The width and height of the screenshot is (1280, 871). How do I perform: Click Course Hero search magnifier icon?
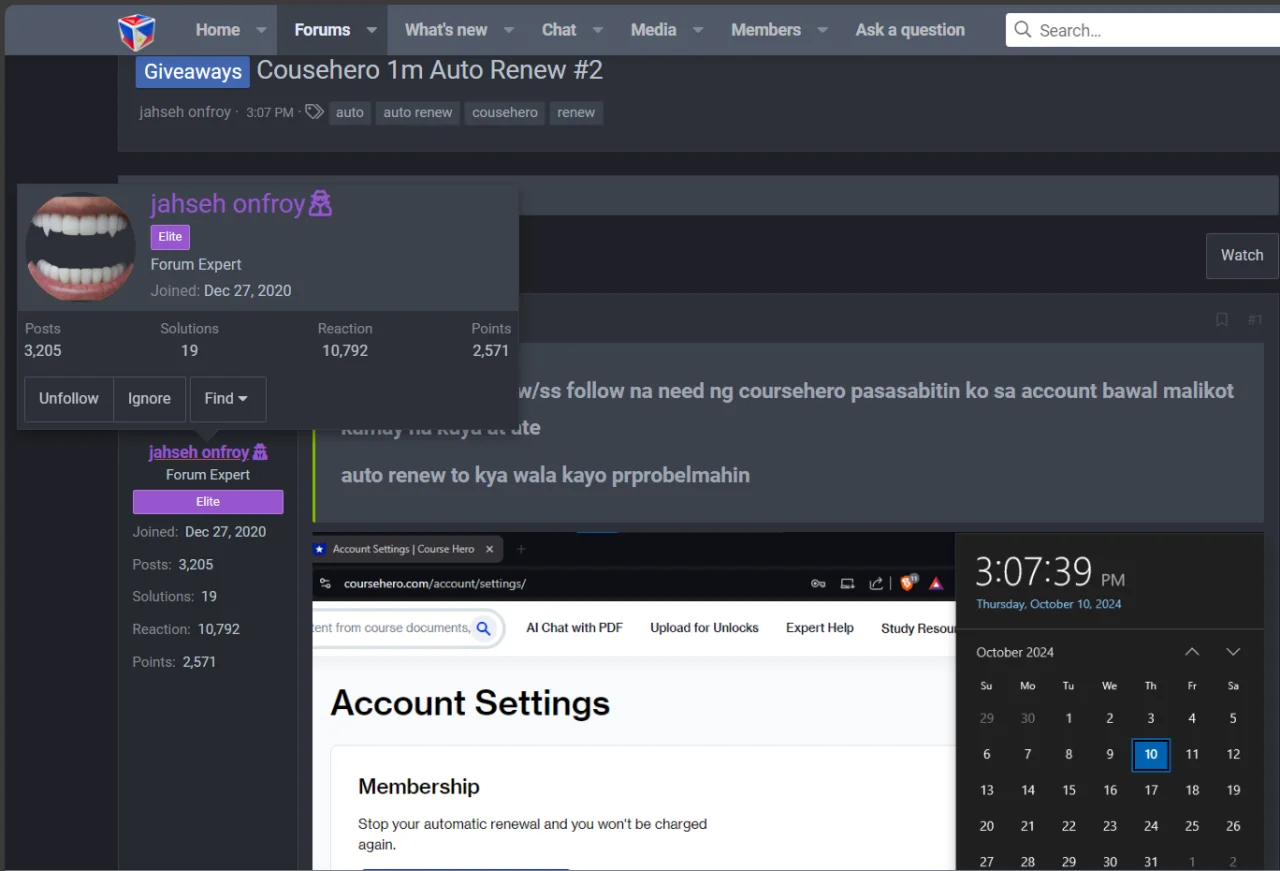click(x=483, y=628)
